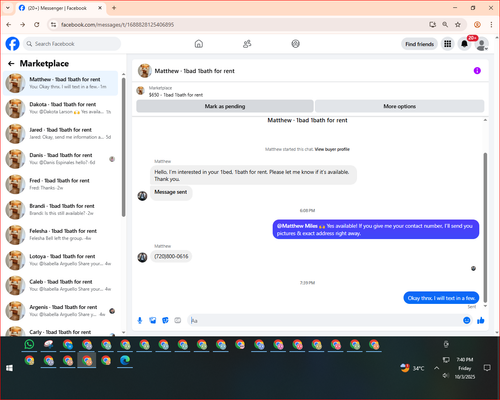
Task: Open the Groups icon in top navigation
Action: (x=296, y=44)
